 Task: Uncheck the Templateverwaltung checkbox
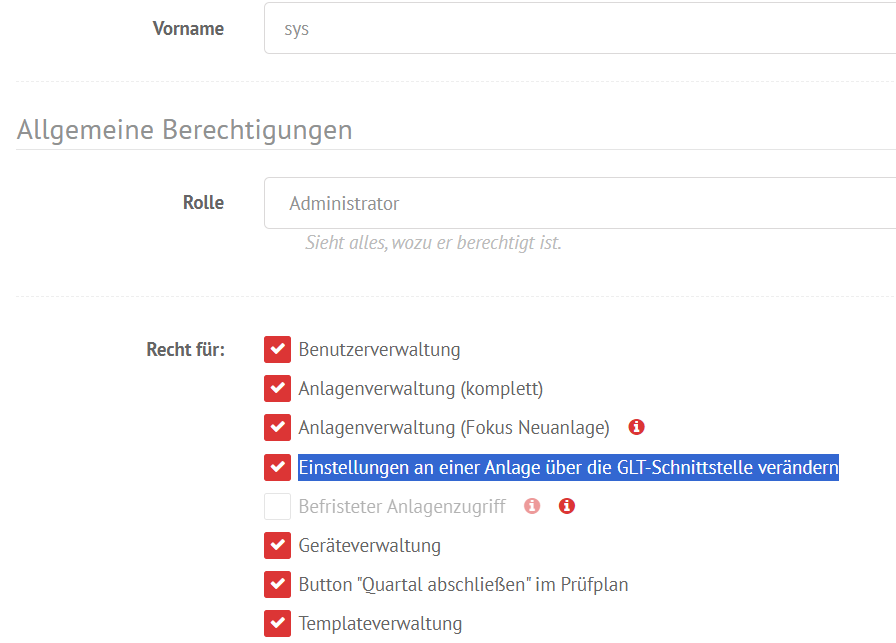pyautogui.click(x=277, y=623)
